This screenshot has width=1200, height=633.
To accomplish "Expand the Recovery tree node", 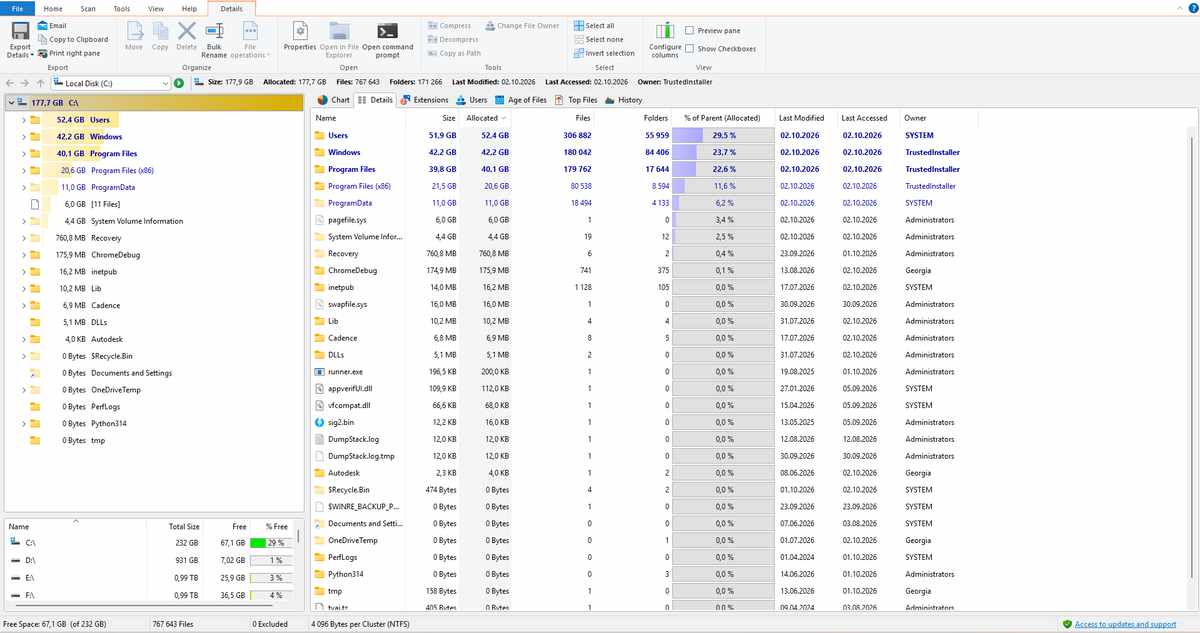I will tap(22, 238).
